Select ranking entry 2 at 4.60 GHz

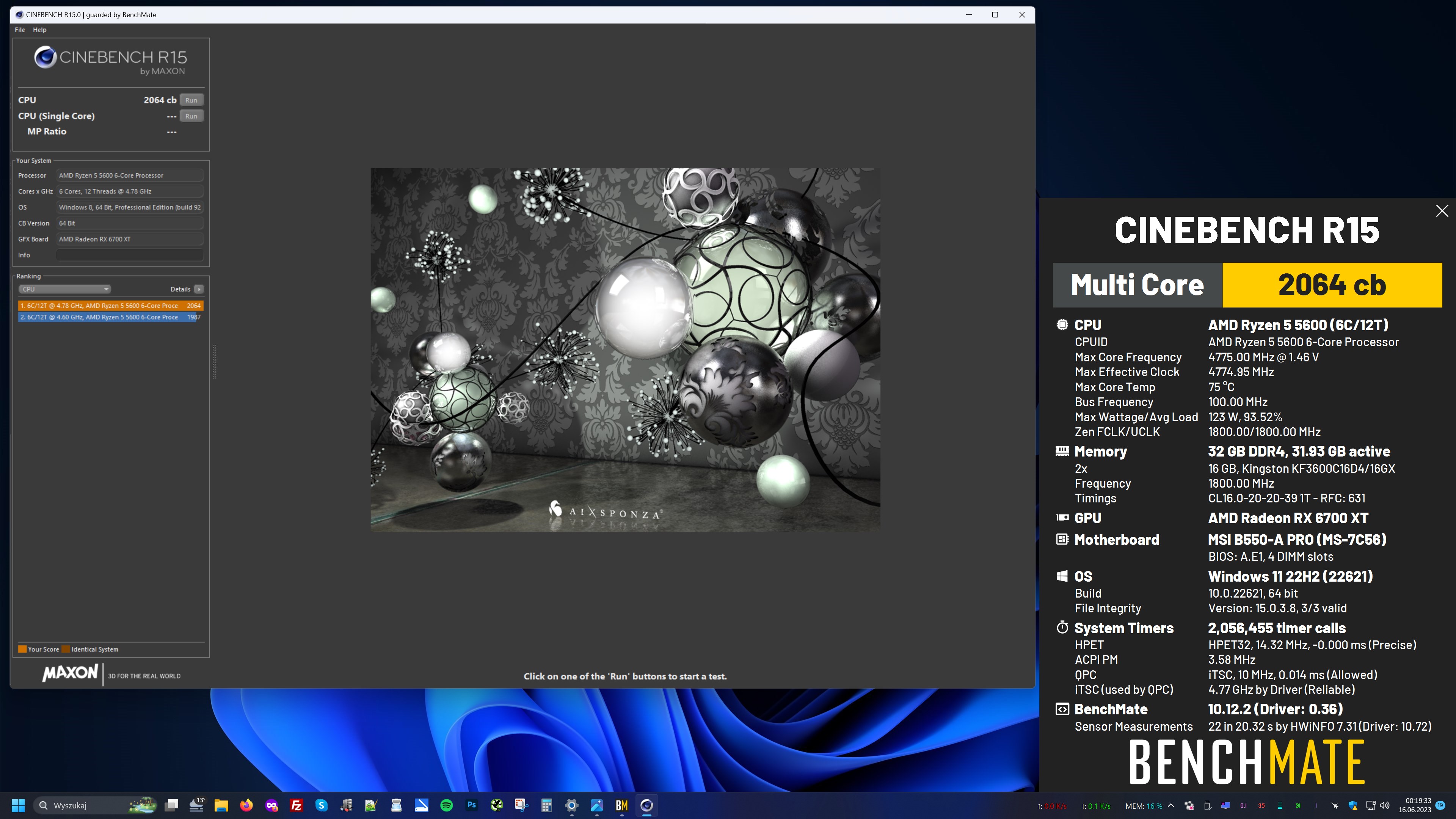click(110, 317)
